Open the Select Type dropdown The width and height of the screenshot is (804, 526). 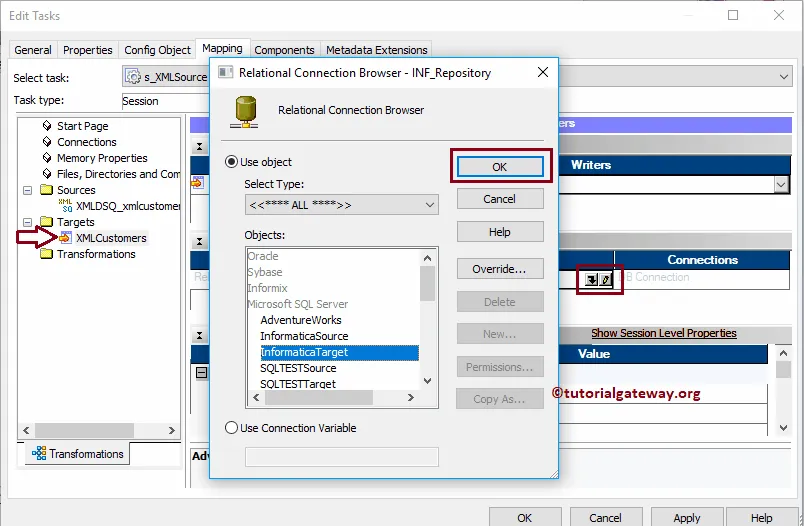coord(341,205)
